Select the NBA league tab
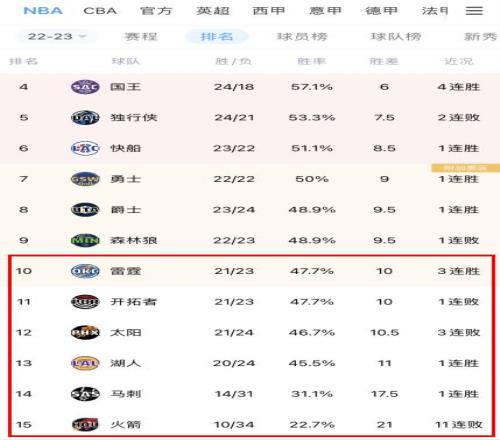Image resolution: width=500 pixels, height=440 pixels. pyautogui.click(x=43, y=11)
